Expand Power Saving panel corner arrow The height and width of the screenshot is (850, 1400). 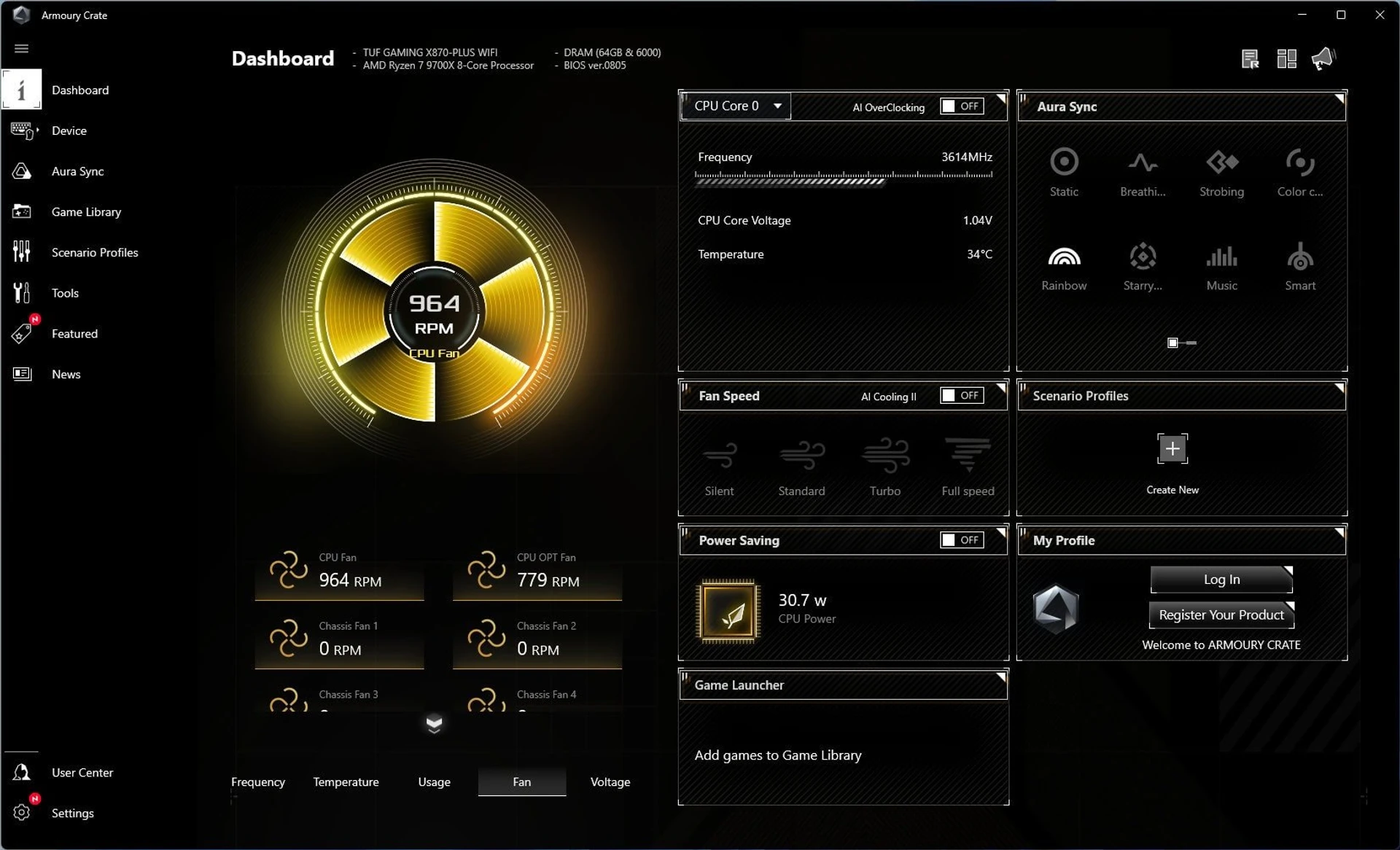pyautogui.click(x=1001, y=531)
